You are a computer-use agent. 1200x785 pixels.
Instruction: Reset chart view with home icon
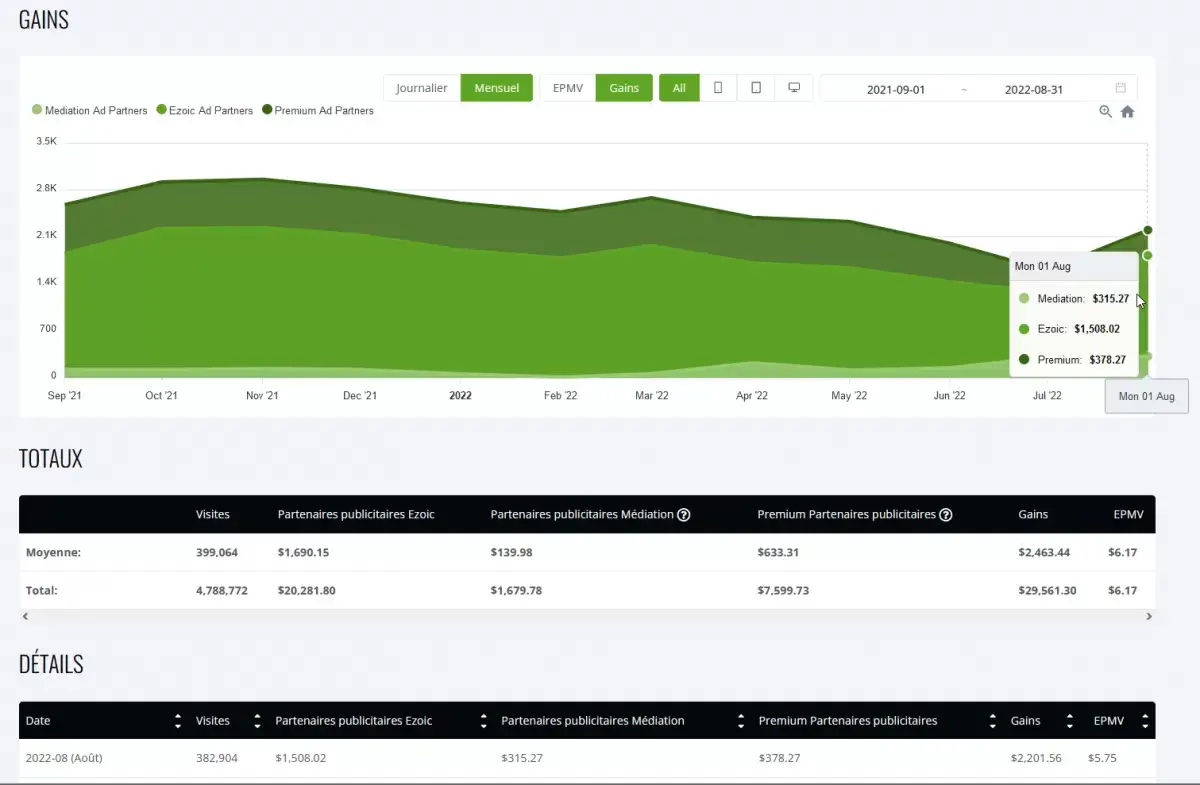1127,112
